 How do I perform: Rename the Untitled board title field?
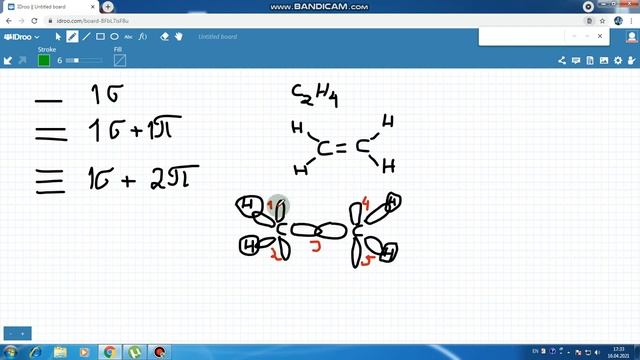(x=218, y=37)
